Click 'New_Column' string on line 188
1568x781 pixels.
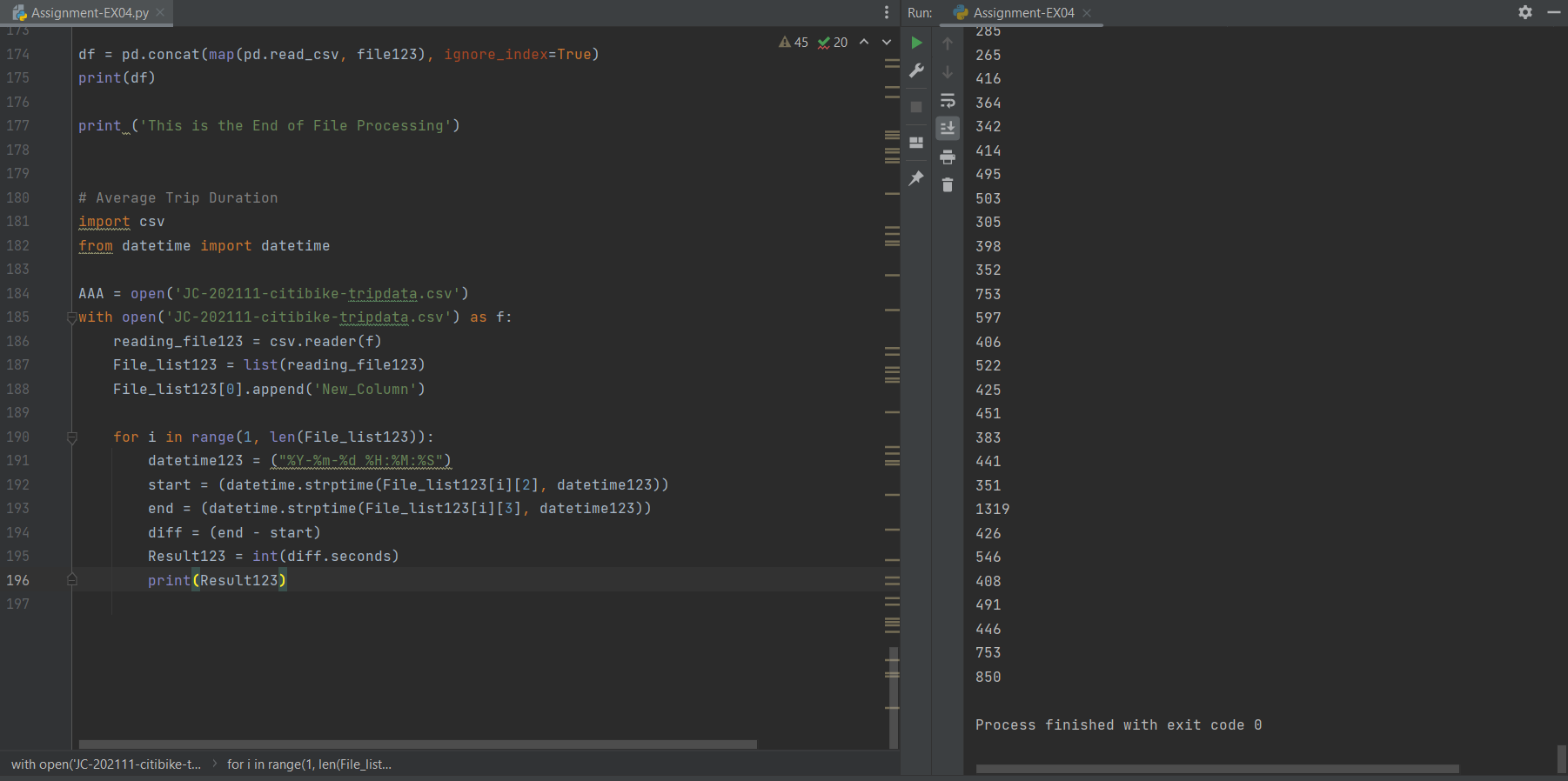(x=365, y=390)
